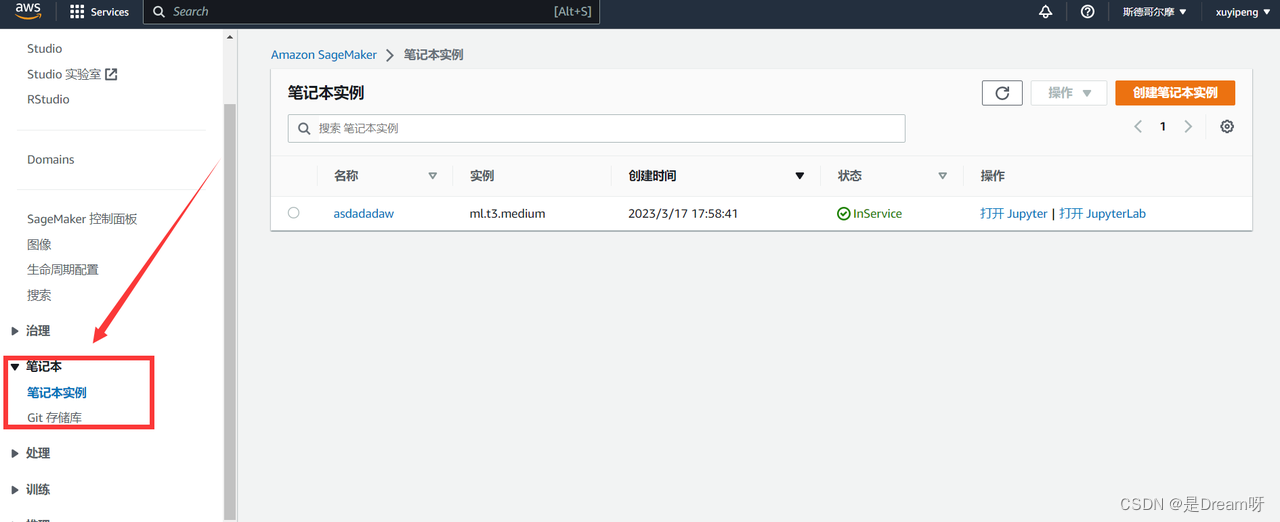Select the radio button for asdadadaw
This screenshot has height=522, width=1280.
click(293, 213)
